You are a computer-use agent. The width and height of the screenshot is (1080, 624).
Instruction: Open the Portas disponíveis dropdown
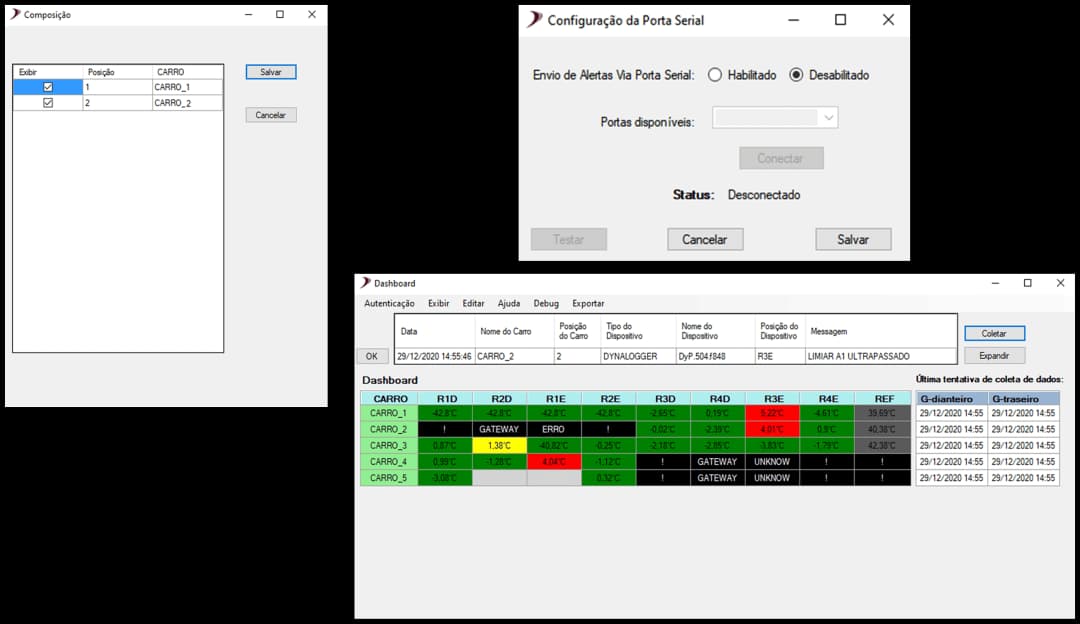(830, 117)
